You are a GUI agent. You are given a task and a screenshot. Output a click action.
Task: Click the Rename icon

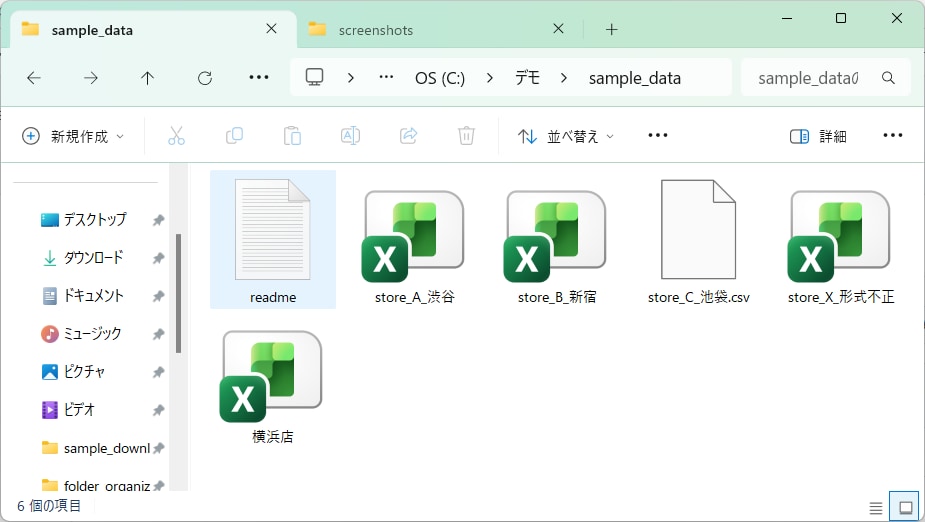click(x=350, y=136)
